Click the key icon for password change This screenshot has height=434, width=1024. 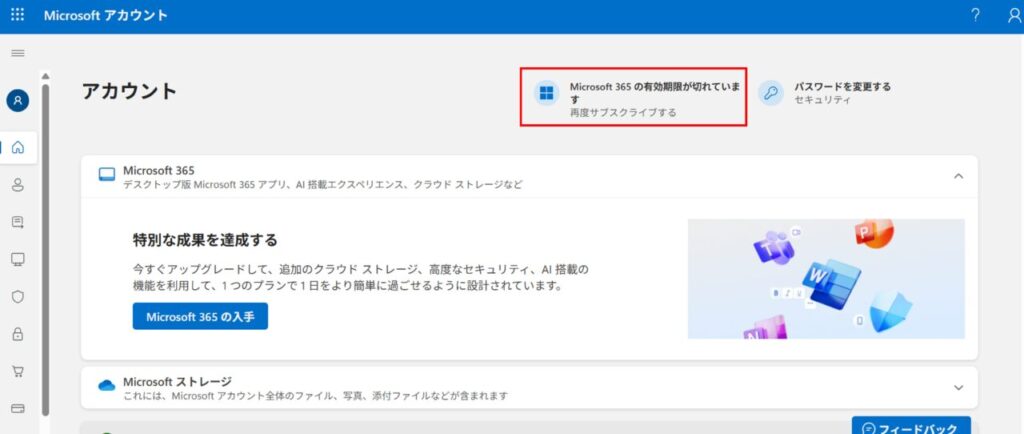click(771, 93)
